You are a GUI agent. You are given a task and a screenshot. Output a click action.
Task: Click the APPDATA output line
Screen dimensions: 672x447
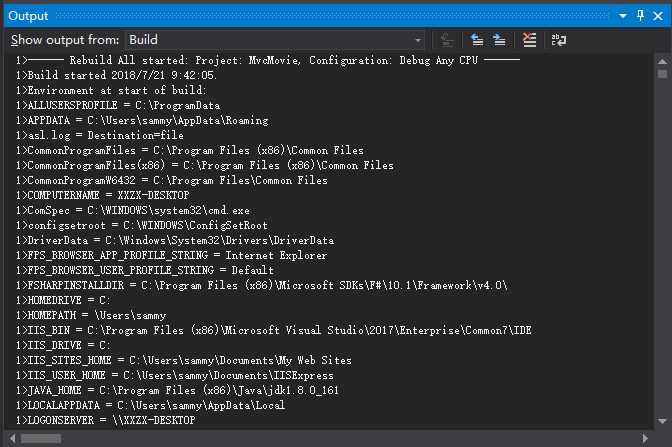tap(142, 120)
